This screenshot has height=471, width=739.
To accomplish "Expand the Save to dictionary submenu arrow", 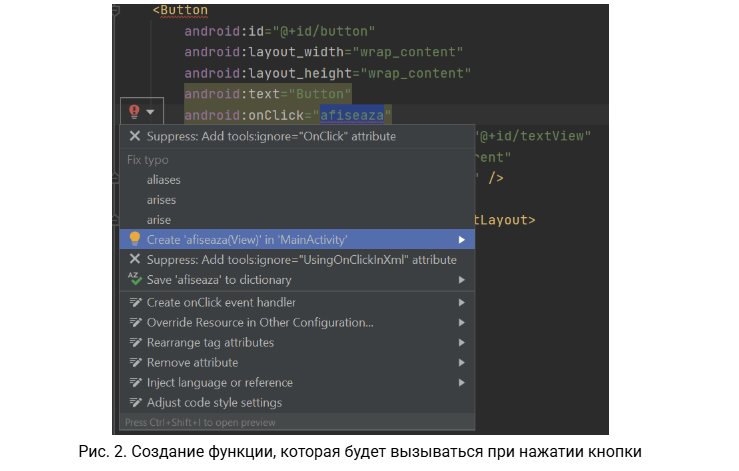I will [461, 280].
